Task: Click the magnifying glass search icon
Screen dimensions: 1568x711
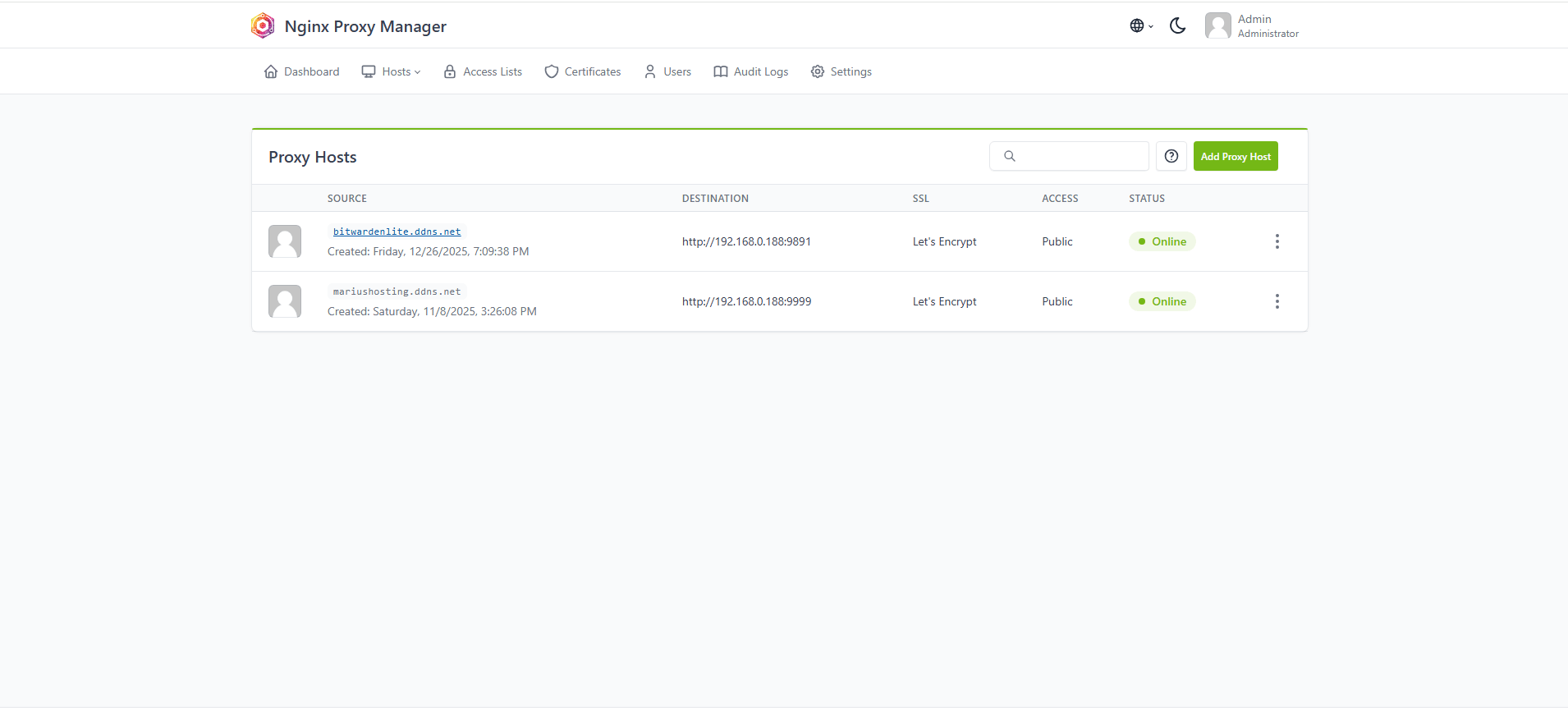Action: (1010, 156)
